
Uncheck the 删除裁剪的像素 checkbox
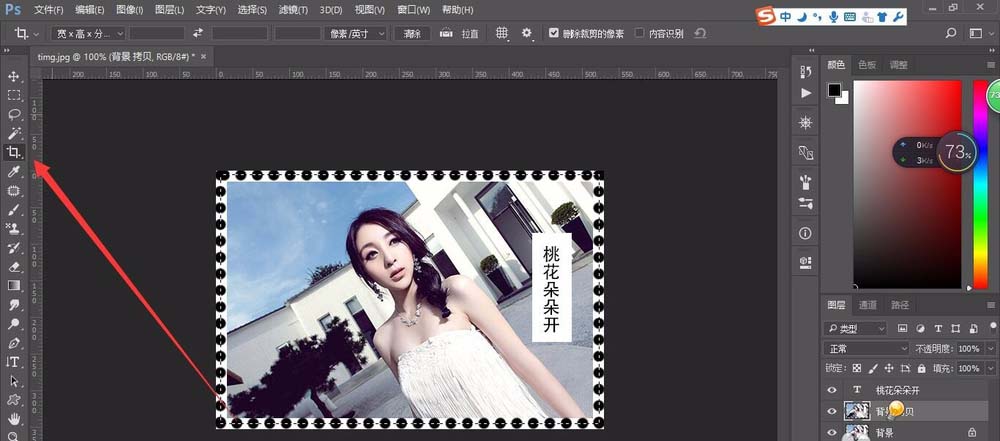click(x=555, y=33)
